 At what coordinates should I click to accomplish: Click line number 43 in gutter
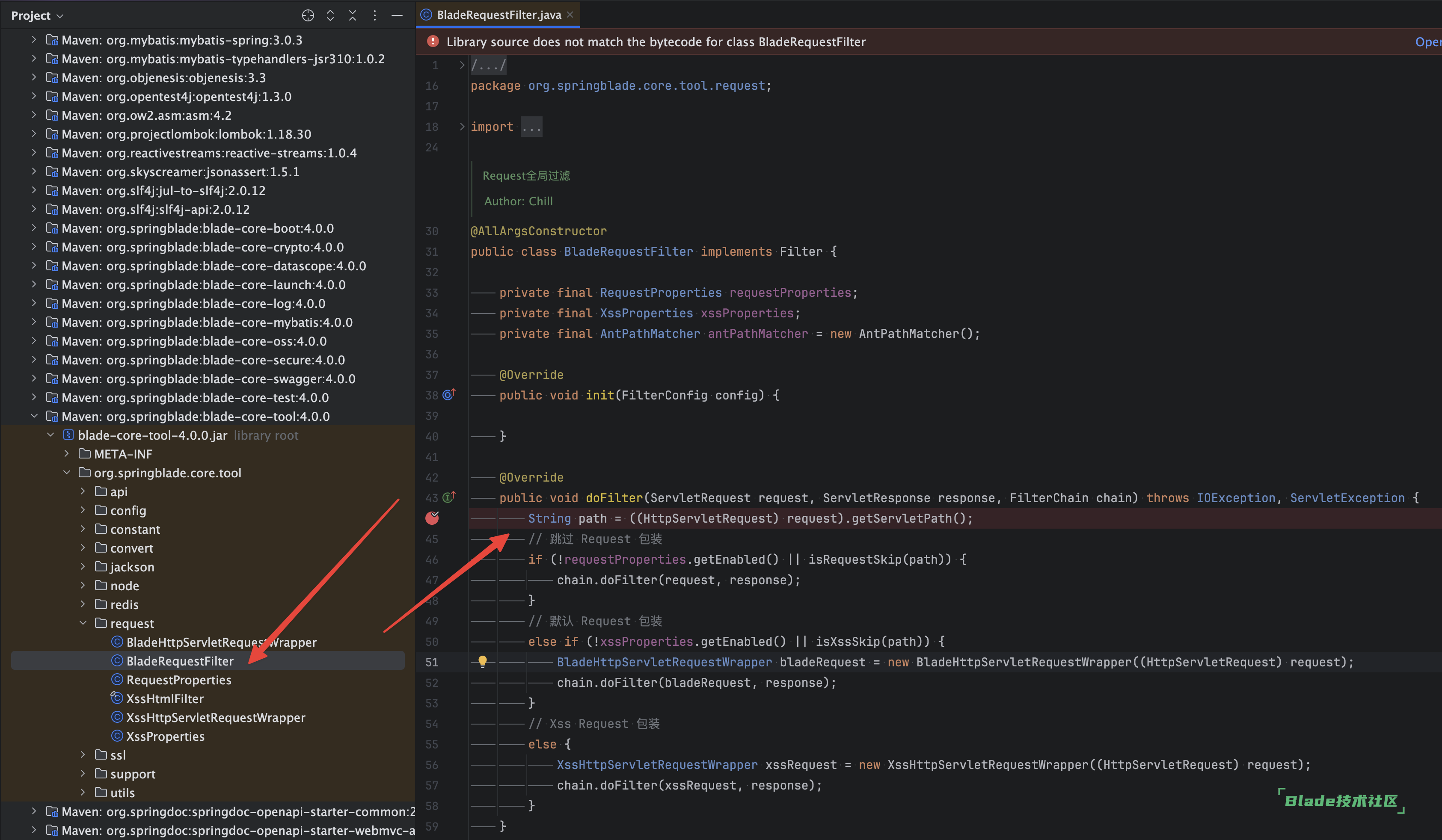click(x=431, y=498)
